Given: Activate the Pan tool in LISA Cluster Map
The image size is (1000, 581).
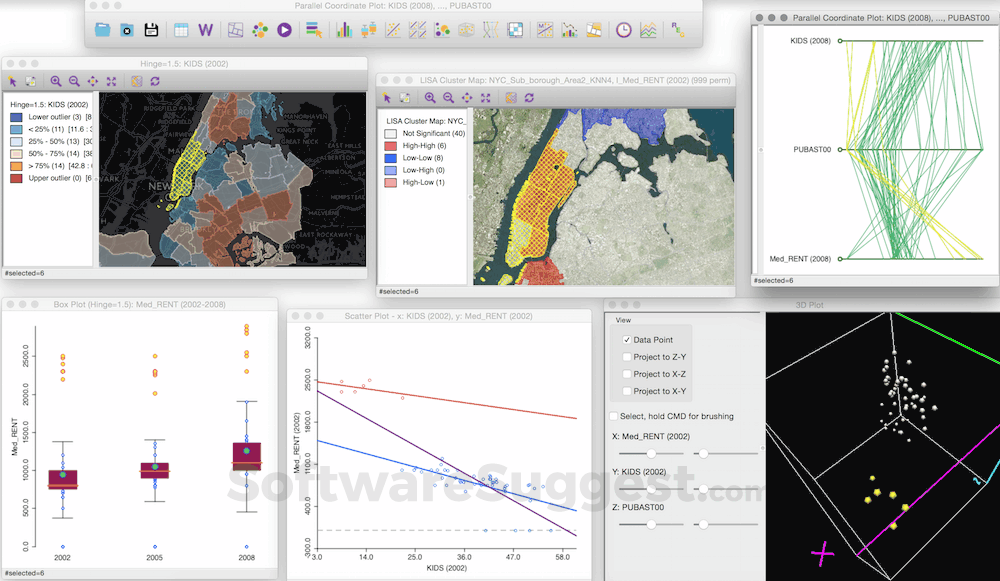Looking at the screenshot, I should tap(466, 98).
